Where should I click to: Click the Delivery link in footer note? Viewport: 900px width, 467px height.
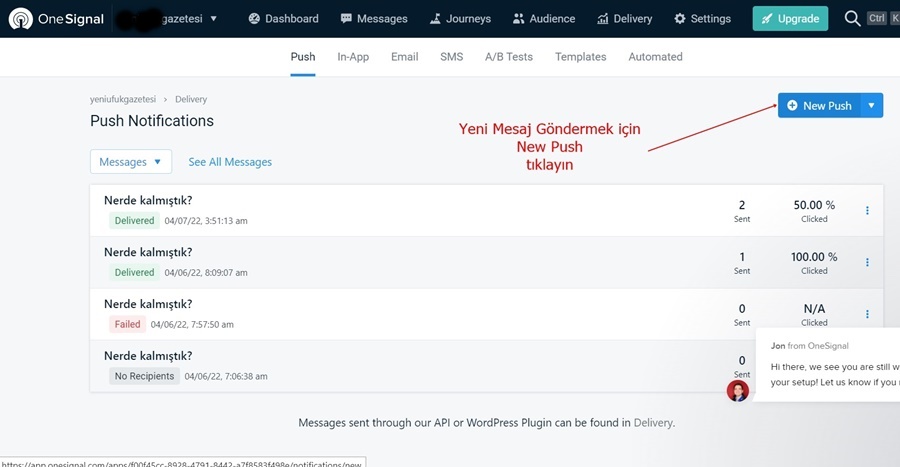(x=653, y=423)
